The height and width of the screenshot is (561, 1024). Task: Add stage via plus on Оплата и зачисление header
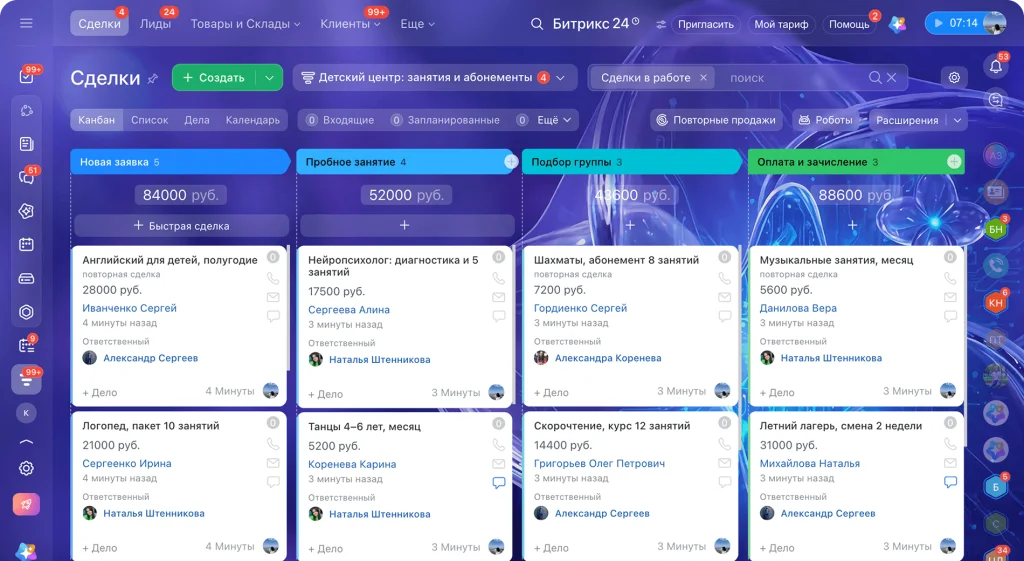coord(954,161)
